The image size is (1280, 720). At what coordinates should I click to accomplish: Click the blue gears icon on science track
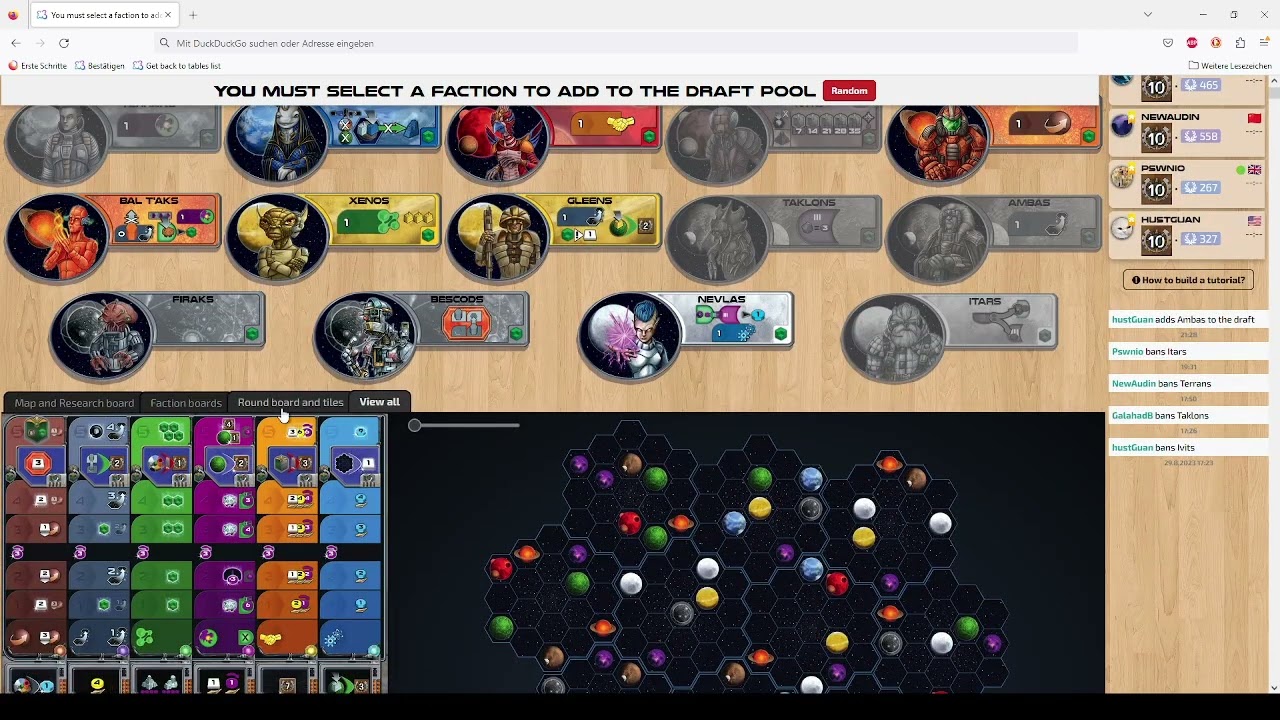[x=334, y=638]
